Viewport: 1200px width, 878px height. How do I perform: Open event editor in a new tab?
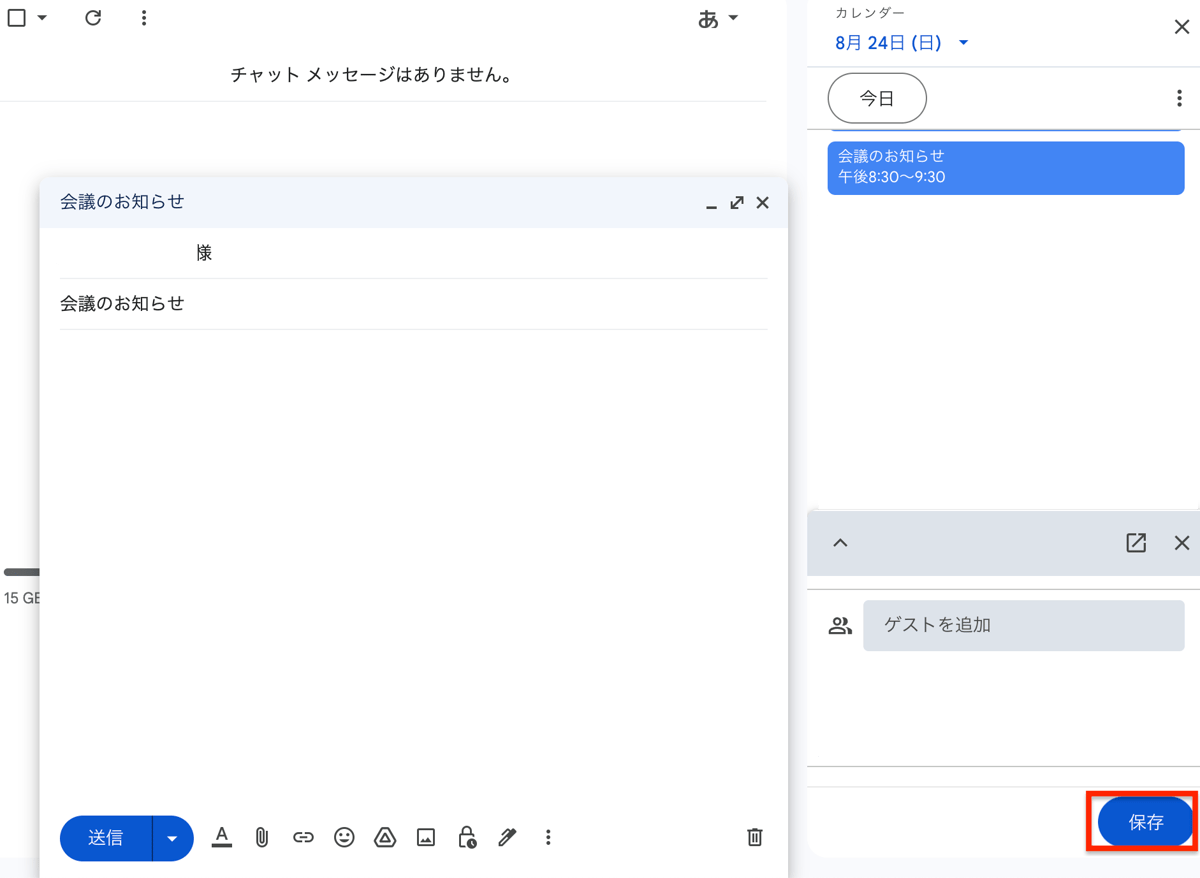point(1136,543)
